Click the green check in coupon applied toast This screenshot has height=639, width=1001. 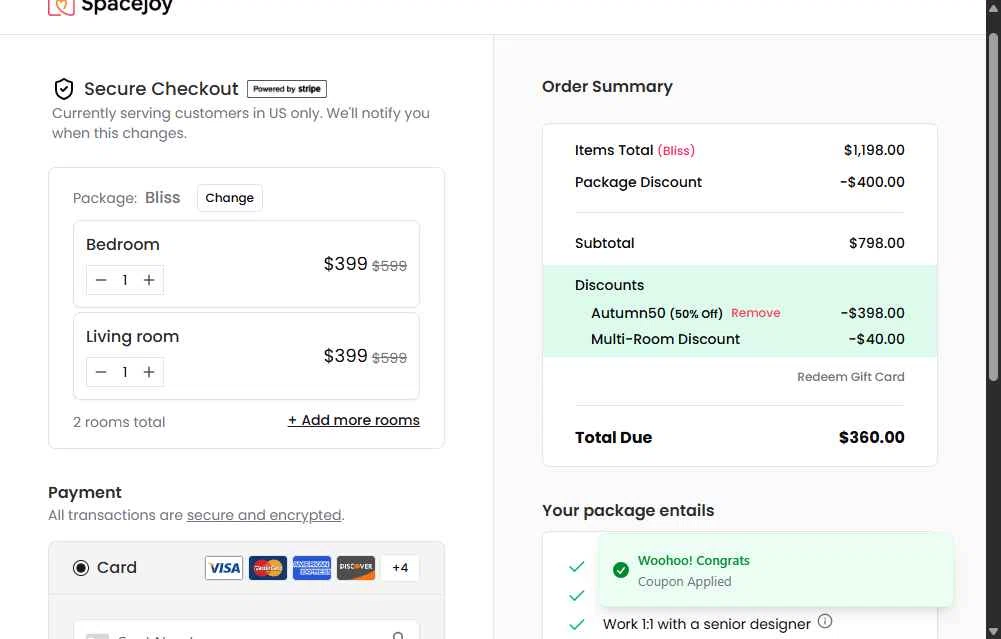(621, 570)
